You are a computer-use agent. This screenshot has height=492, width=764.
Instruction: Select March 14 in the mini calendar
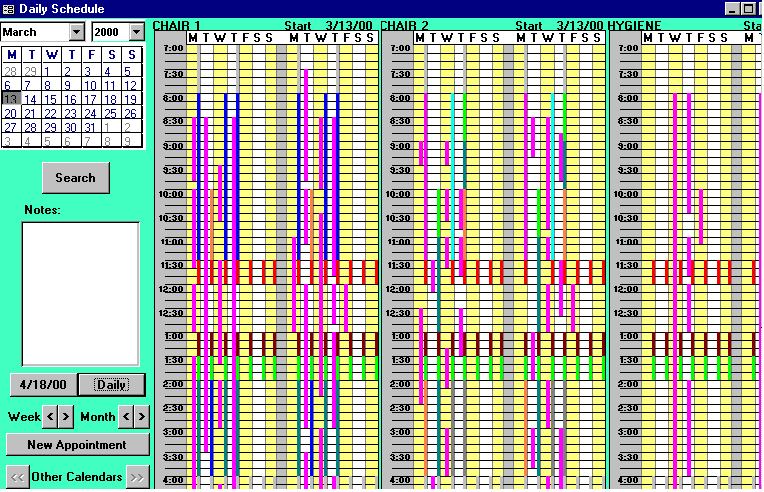30,99
